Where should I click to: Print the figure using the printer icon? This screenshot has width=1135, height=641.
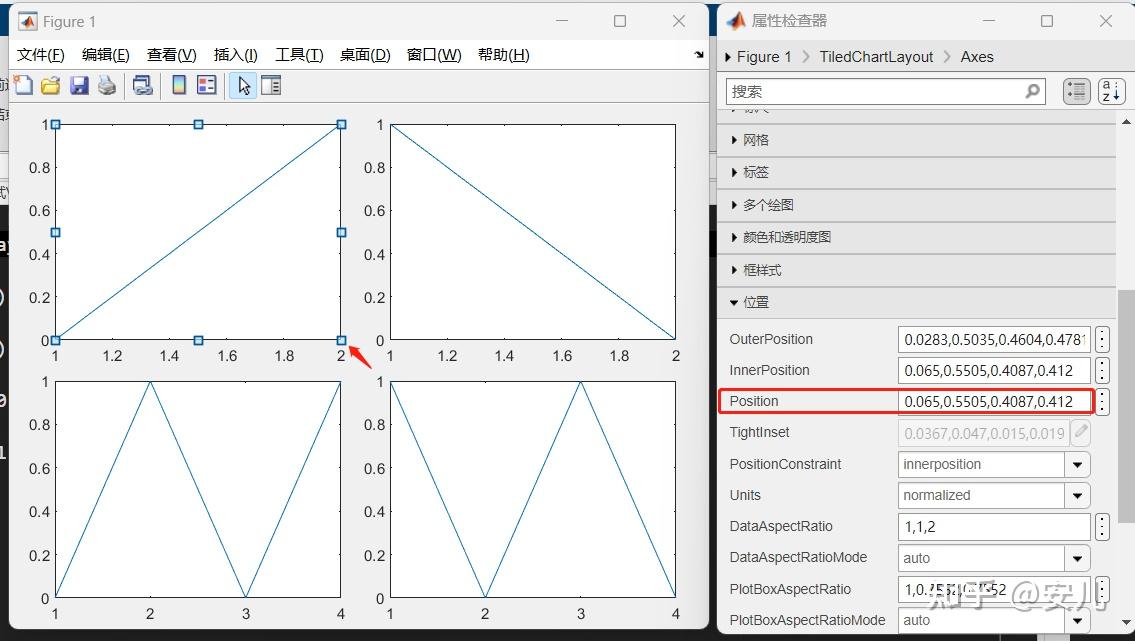(x=106, y=85)
